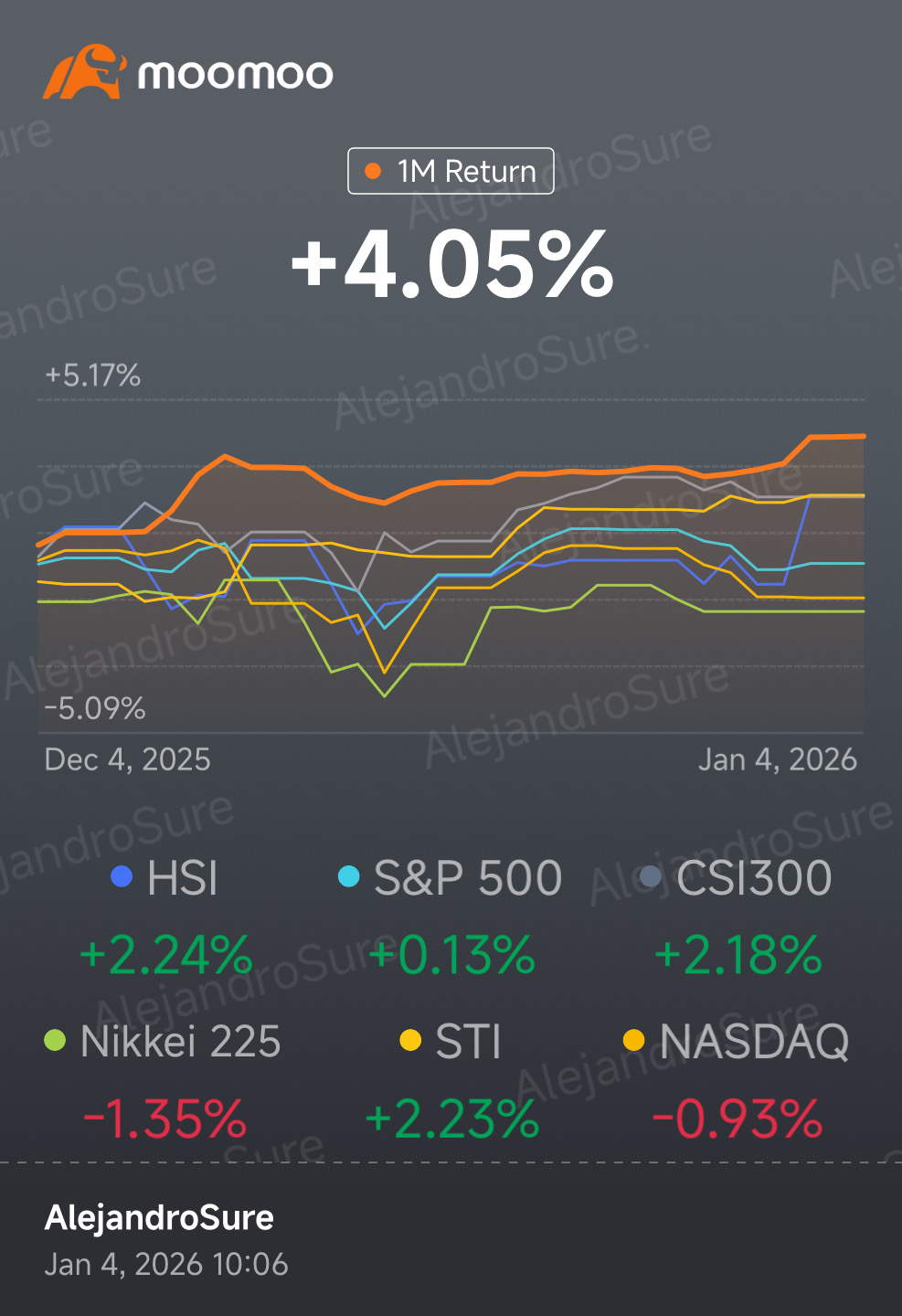
Task: Click the Nikkei 225 -1.35% value
Action: point(165,1119)
